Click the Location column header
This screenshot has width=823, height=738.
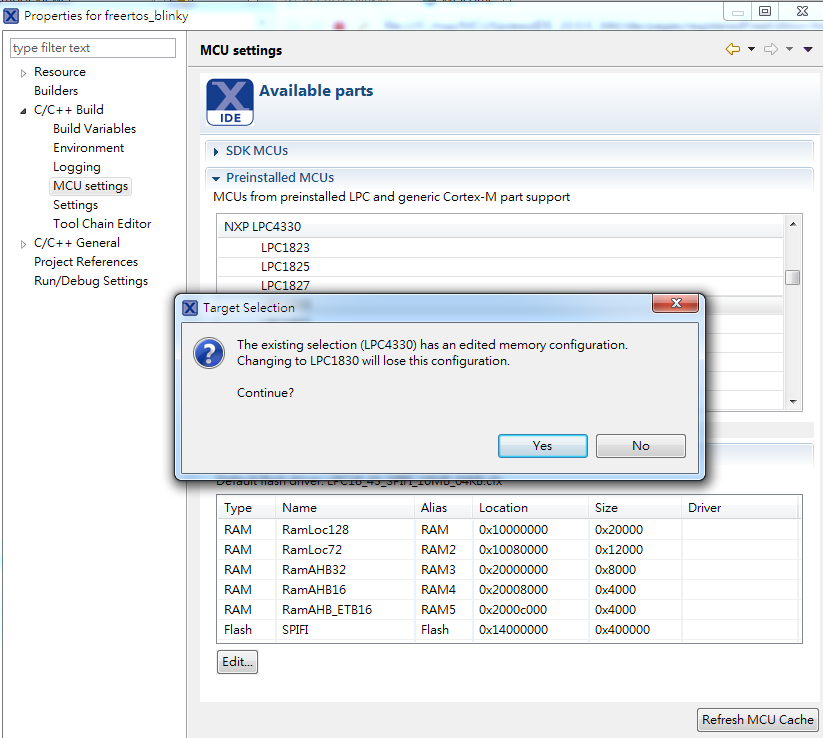(530, 508)
